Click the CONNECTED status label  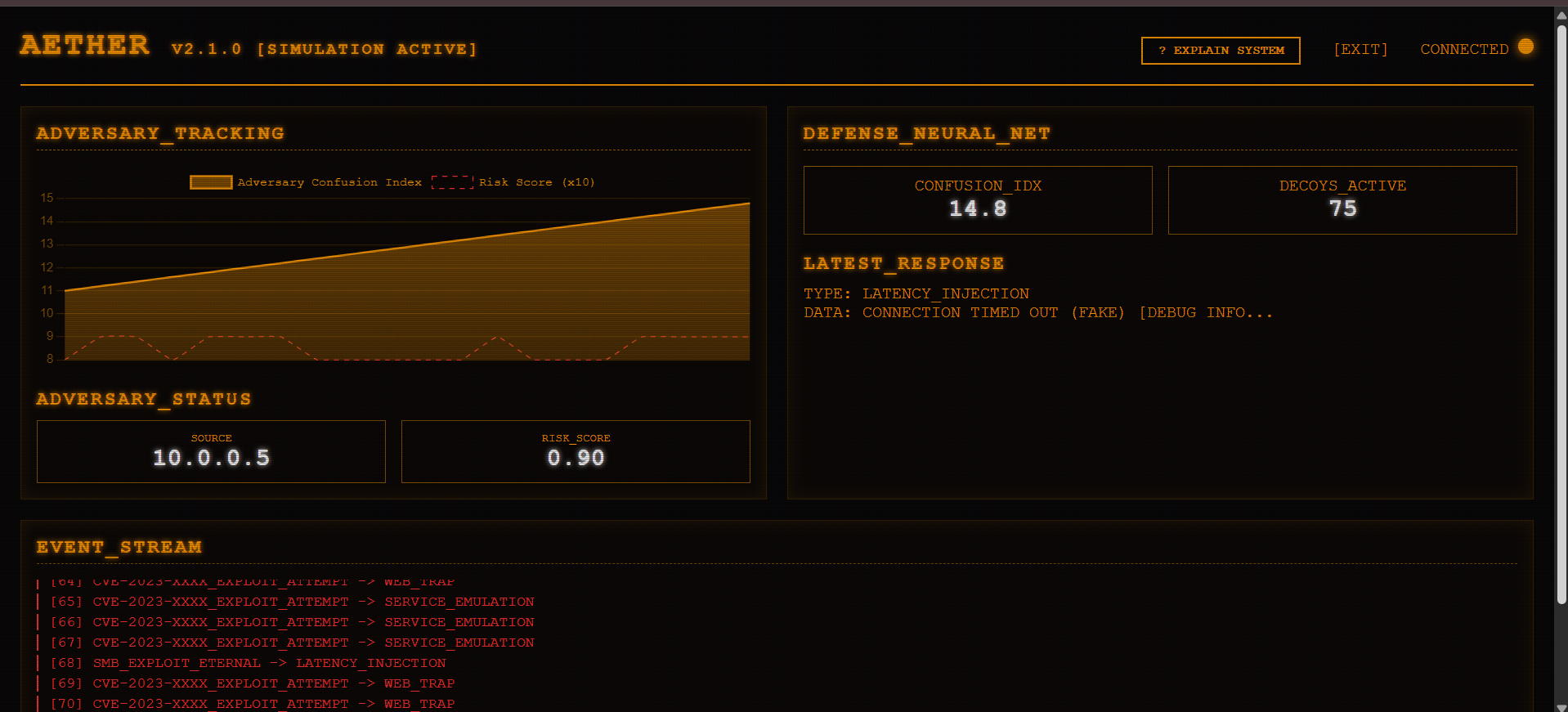pos(1464,50)
